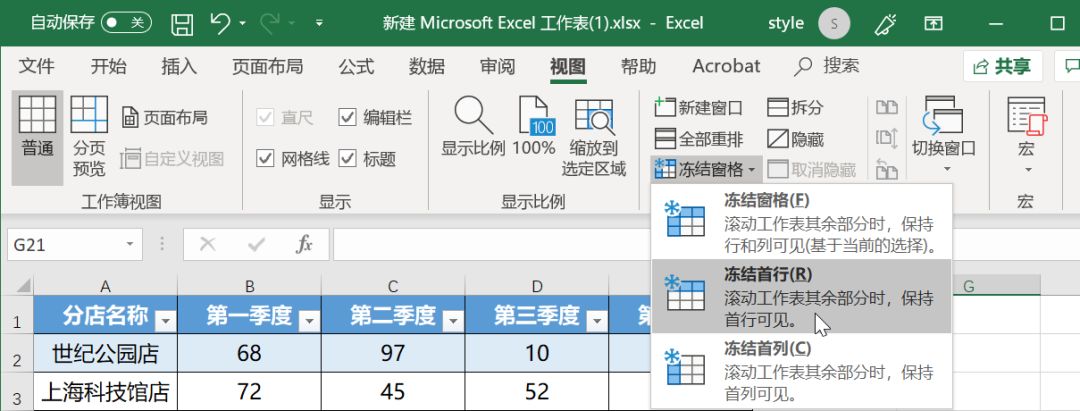Image resolution: width=1080 pixels, height=411 pixels.
Task: Open the undo history dropdown arrow
Action: 242,24
